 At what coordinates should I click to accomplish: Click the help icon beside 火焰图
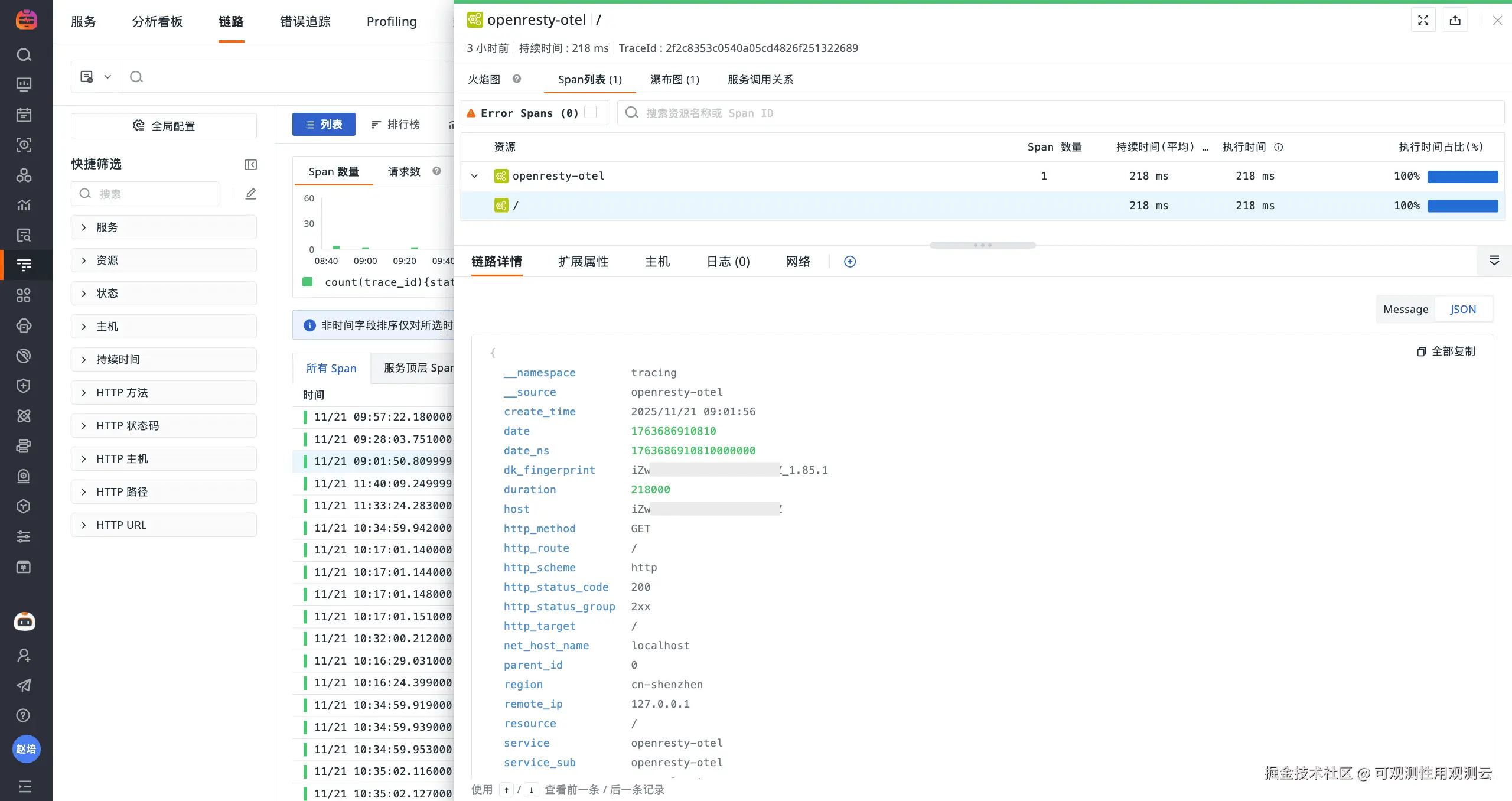tap(517, 79)
